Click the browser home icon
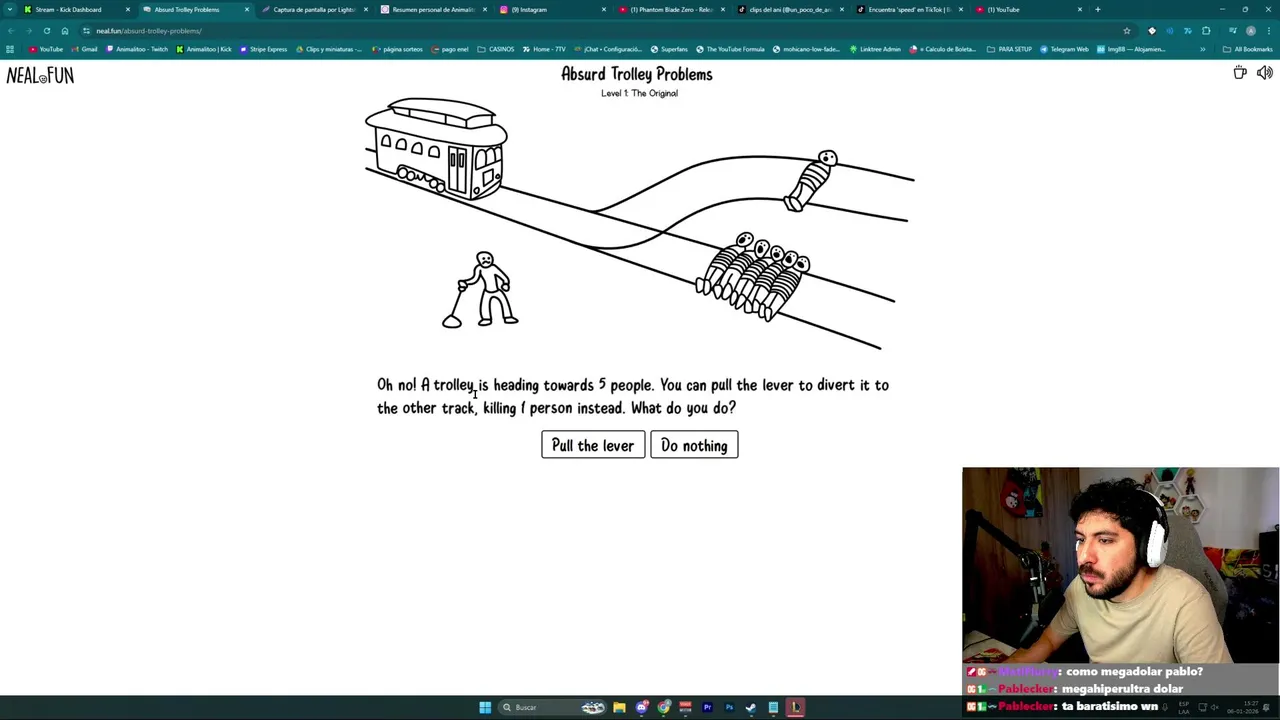Image resolution: width=1280 pixels, height=720 pixels. (65, 31)
